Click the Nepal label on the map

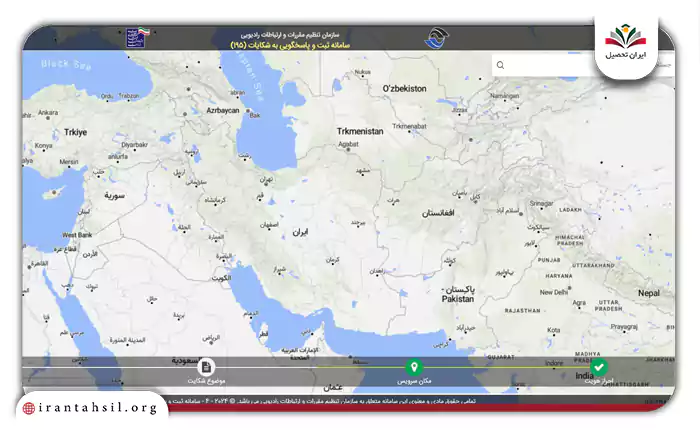click(x=649, y=293)
